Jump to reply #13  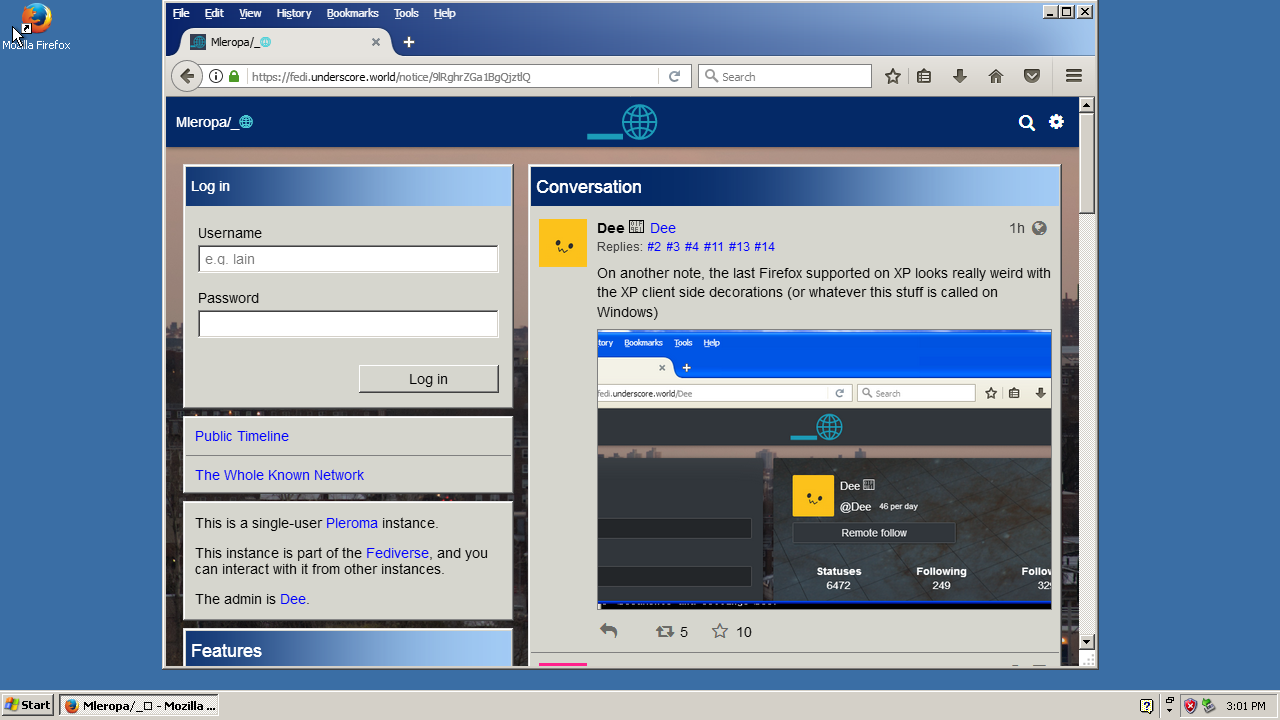[739, 247]
